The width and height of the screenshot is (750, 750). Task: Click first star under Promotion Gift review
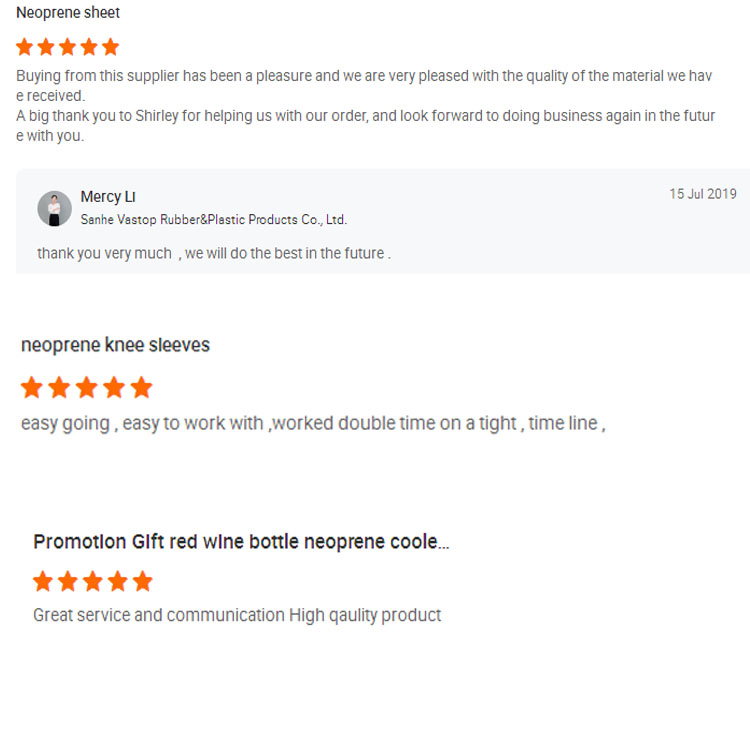coord(43,581)
